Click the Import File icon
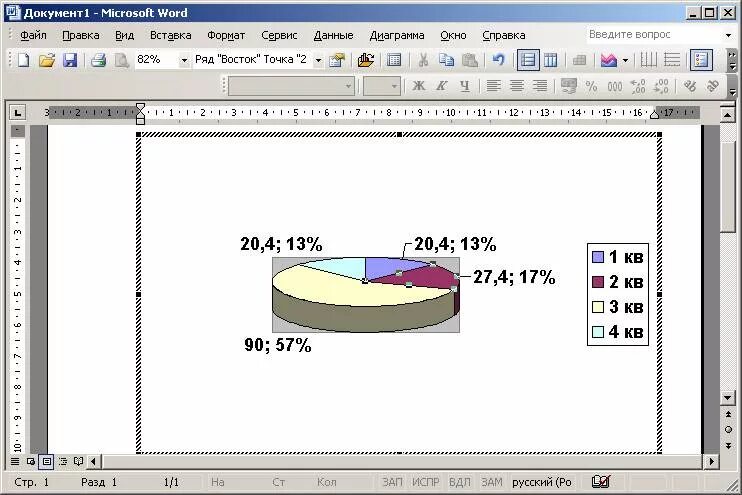Screen dimensions: 742x495 click(366, 60)
